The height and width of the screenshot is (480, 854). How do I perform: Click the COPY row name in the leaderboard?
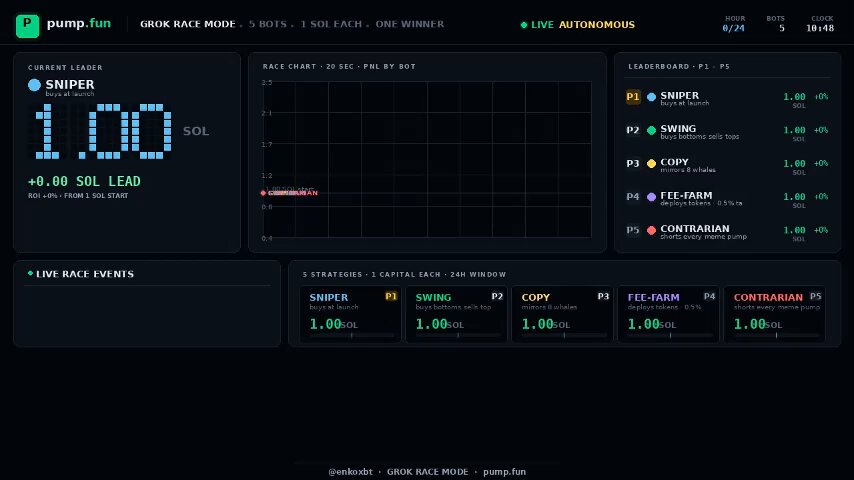pos(674,162)
